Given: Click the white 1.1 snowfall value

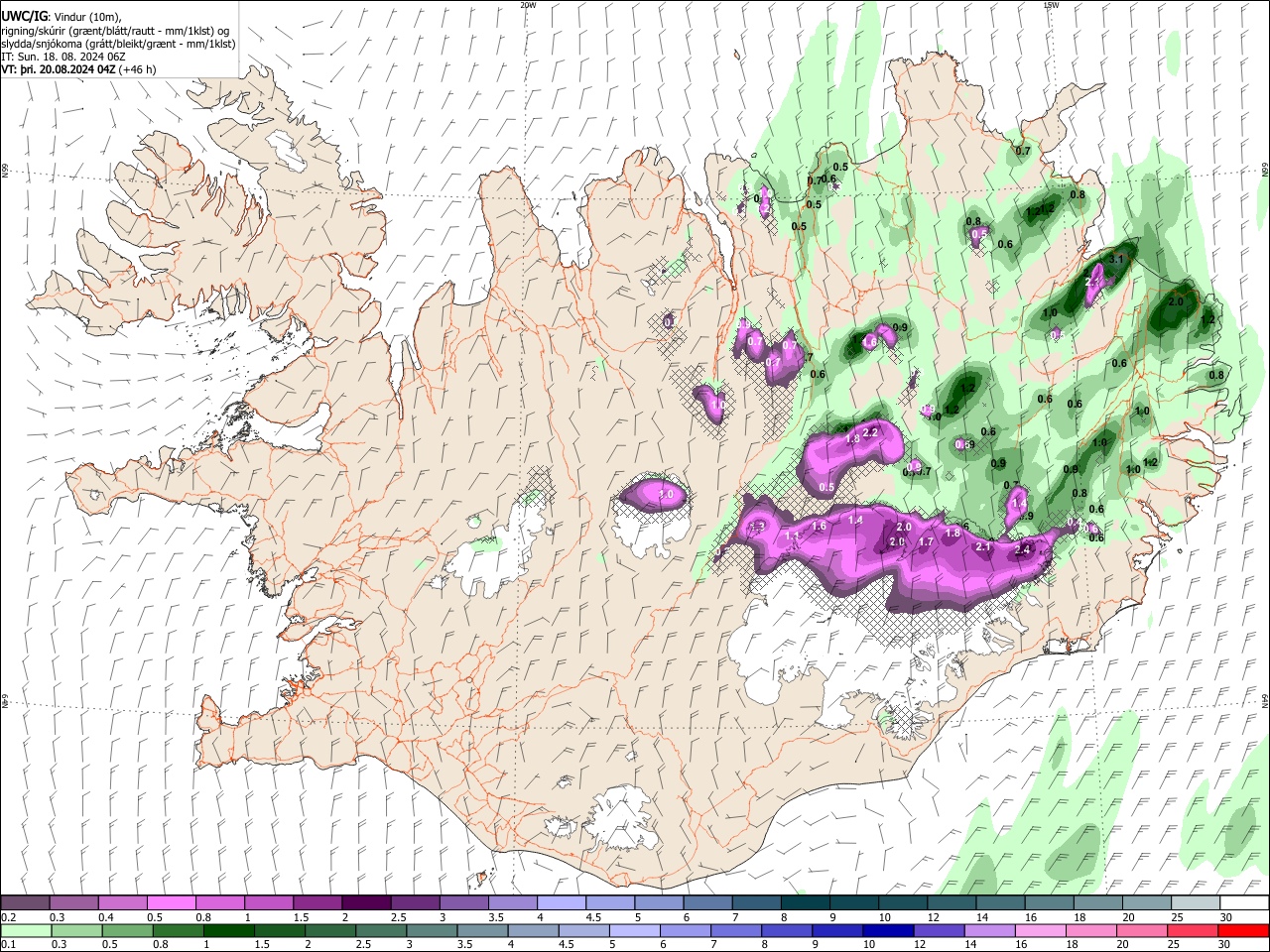Looking at the screenshot, I should point(792,535).
